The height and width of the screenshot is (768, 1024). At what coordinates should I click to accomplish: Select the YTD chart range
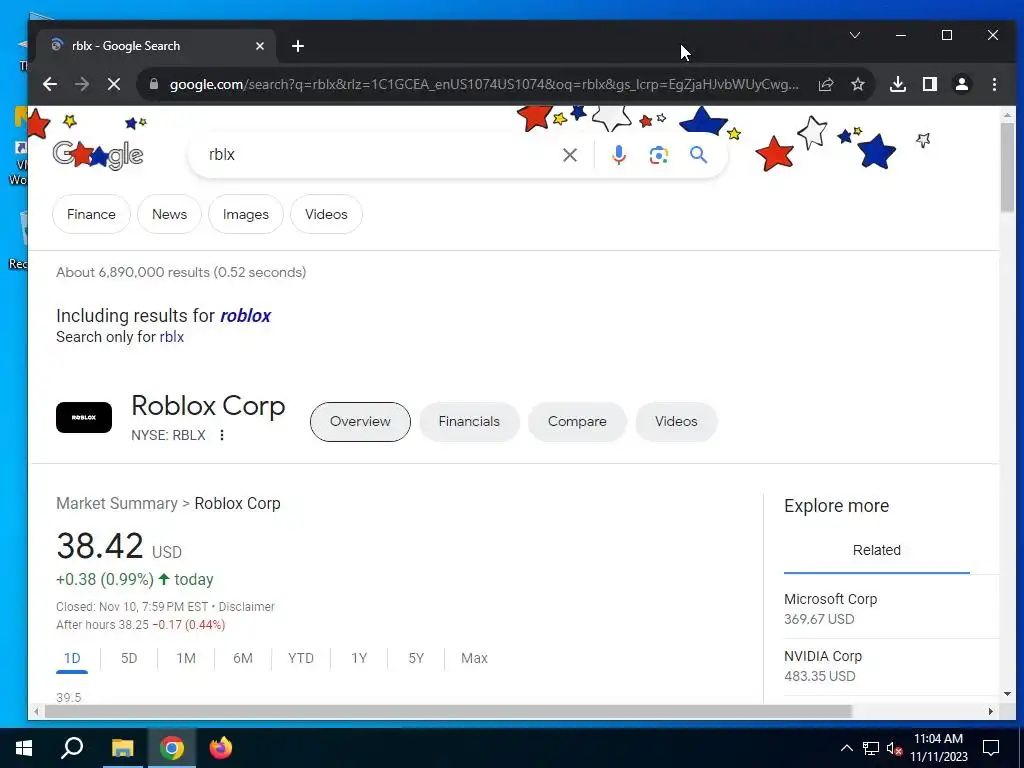click(300, 658)
